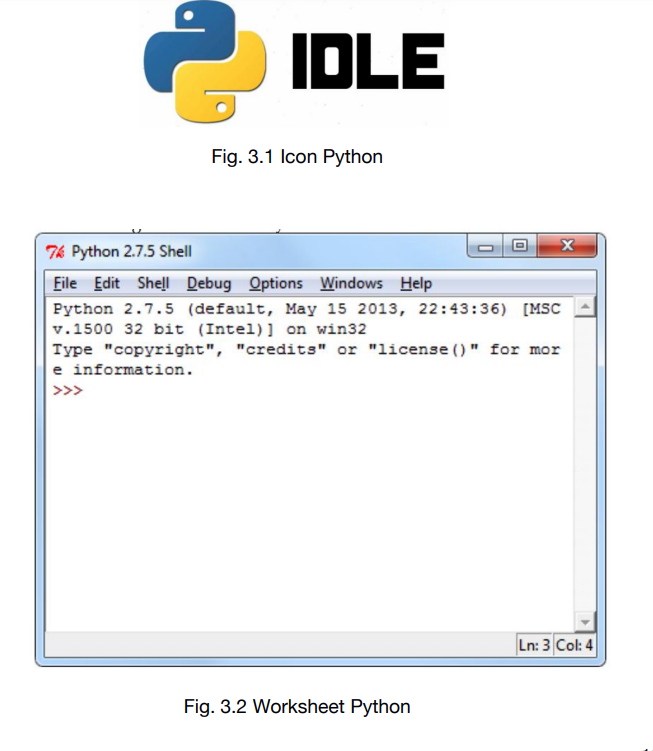Click the scrollbar up arrow
This screenshot has width=653, height=751.
point(586,306)
